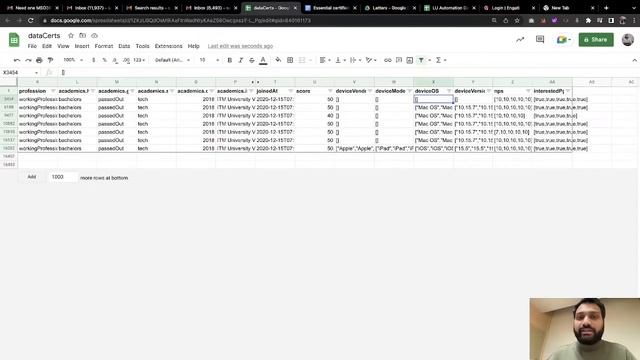This screenshot has height=360, width=640.
Task: Format selection as currency
Action: tap(93, 60)
